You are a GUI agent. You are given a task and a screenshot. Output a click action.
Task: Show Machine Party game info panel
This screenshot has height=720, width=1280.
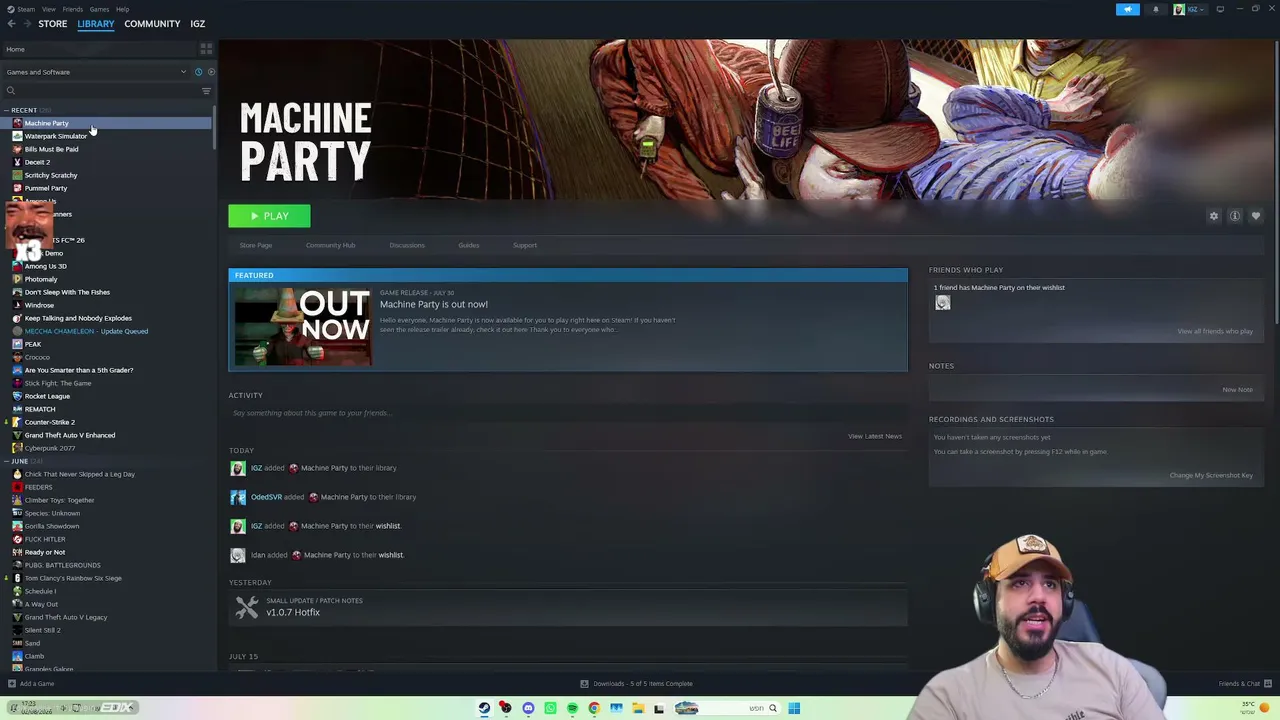(x=1235, y=216)
